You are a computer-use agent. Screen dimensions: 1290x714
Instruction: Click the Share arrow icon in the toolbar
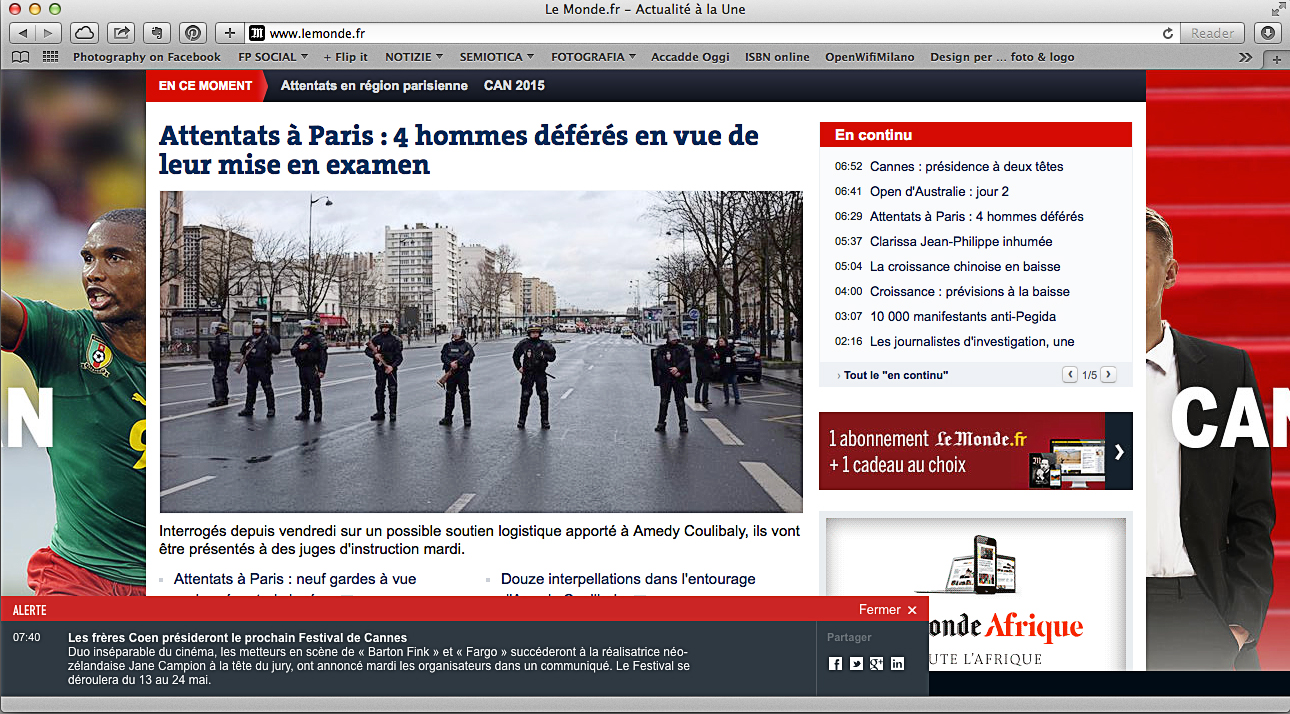(x=121, y=33)
